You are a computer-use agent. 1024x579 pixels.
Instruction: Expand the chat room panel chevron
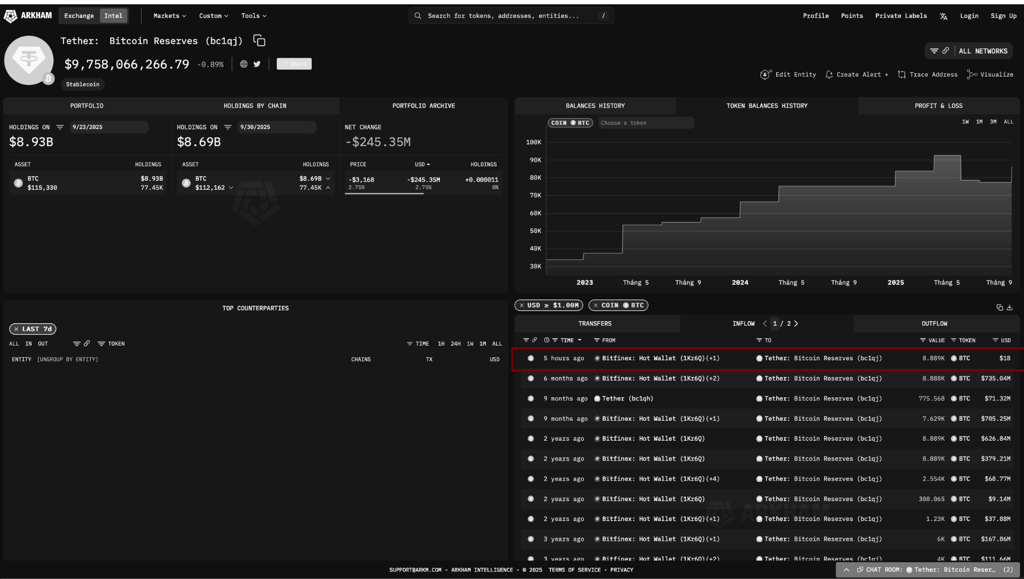846,570
